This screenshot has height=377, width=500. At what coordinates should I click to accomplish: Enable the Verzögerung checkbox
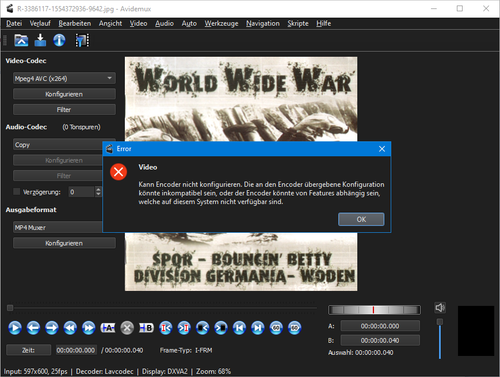(16, 192)
